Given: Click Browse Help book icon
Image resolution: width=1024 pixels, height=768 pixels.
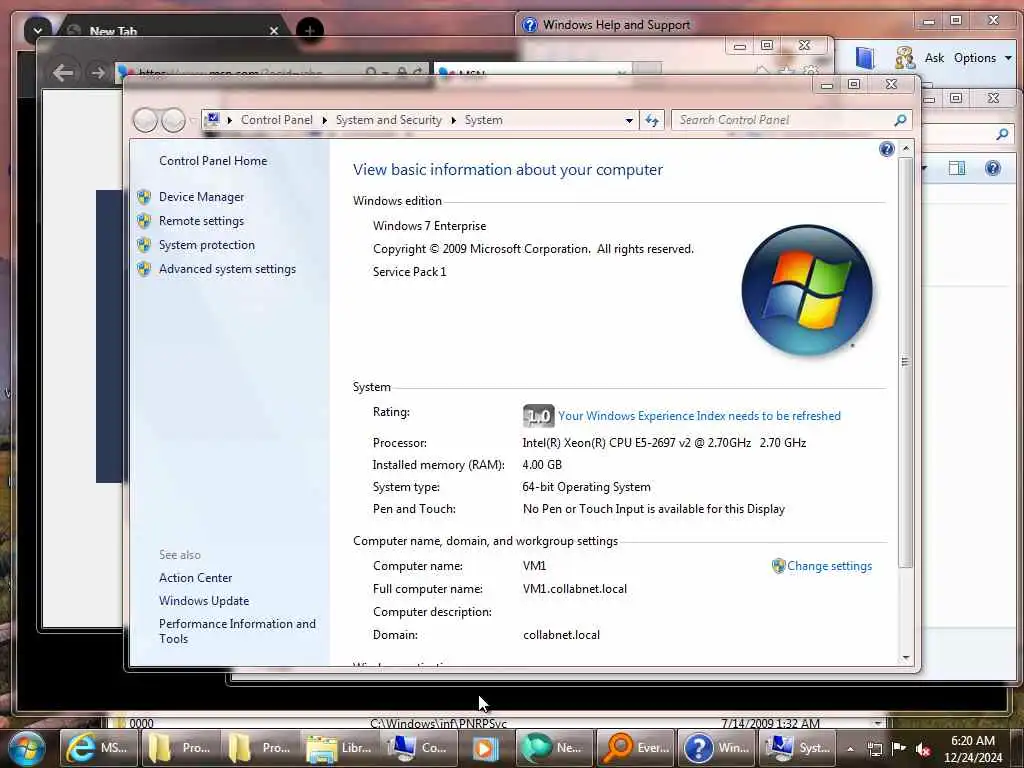Looking at the screenshot, I should click(x=865, y=58).
